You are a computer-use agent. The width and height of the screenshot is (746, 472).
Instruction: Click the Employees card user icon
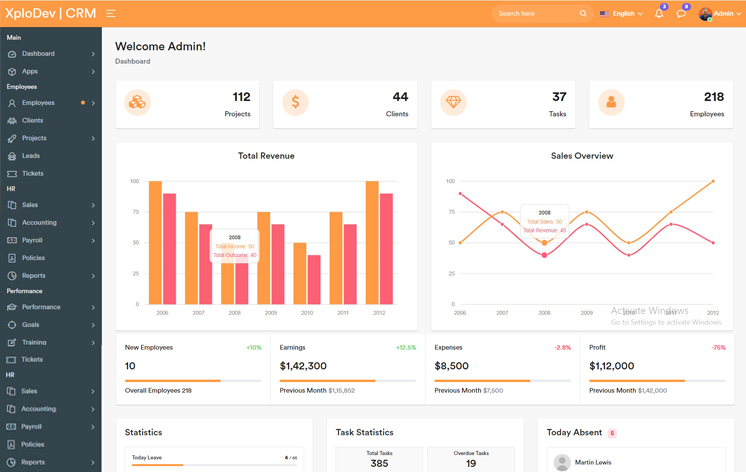coord(611,102)
